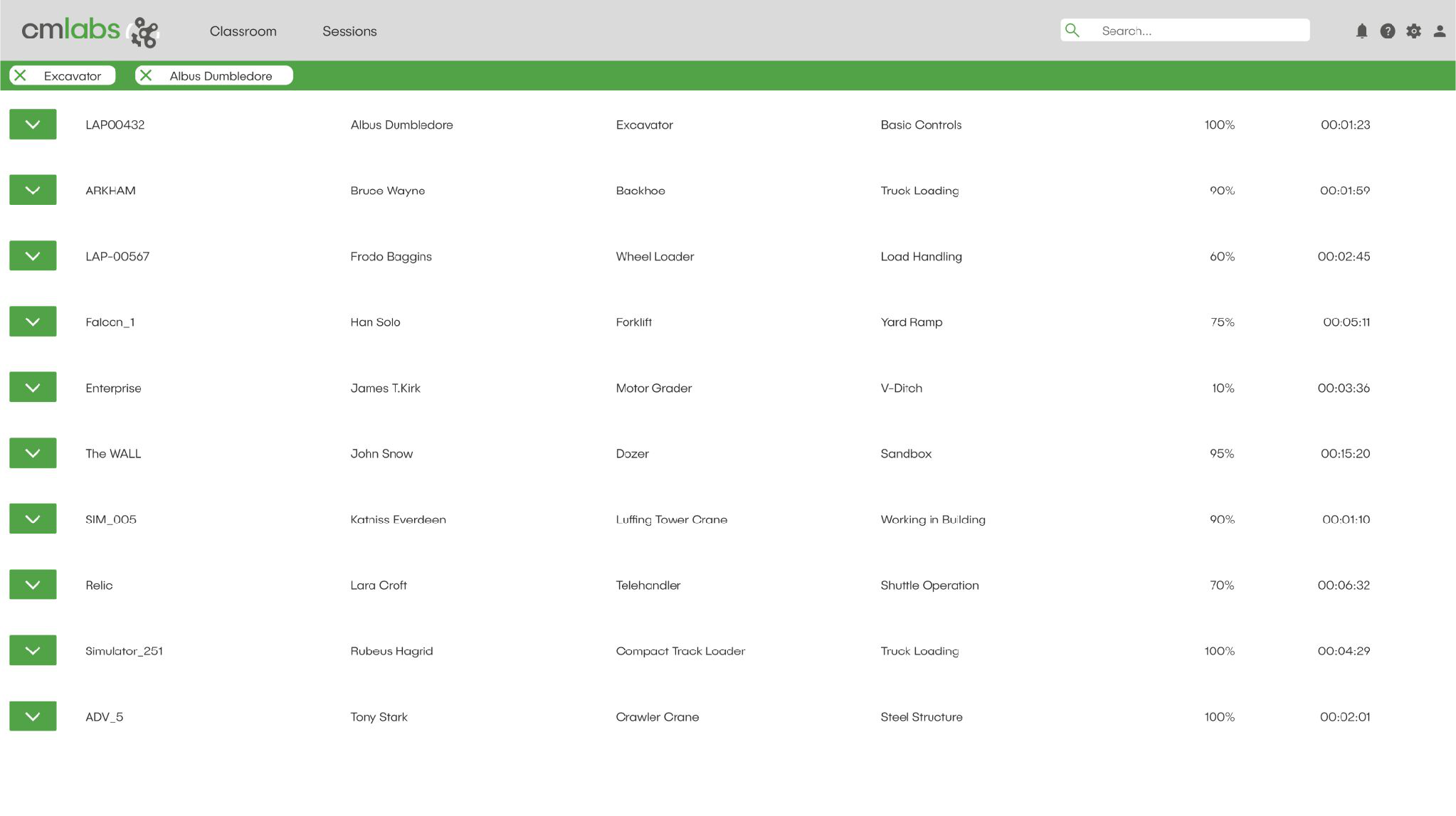
Task: Expand the Simulator_251 row
Action: point(33,651)
